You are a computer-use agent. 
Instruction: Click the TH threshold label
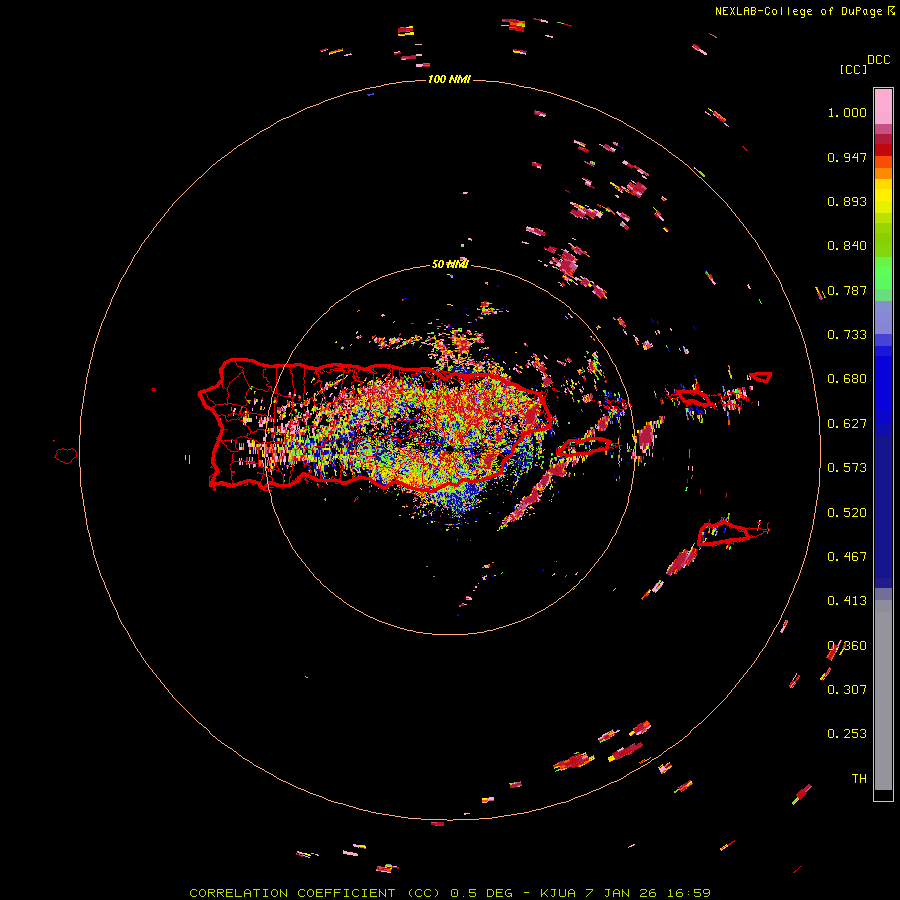pos(859,779)
